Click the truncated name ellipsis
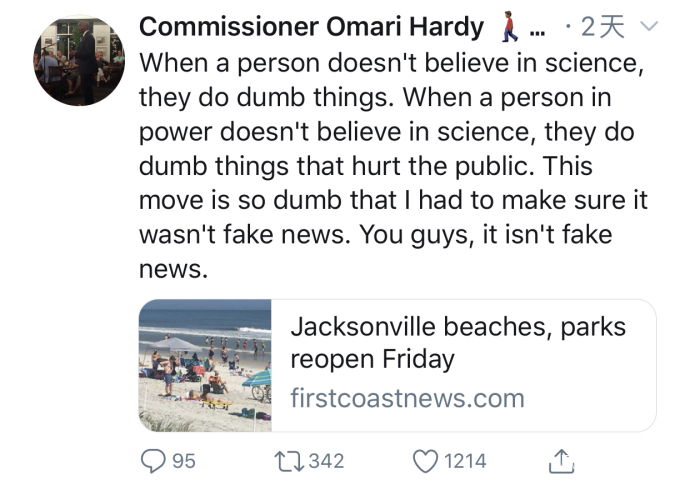This screenshot has height=485, width=690. [537, 30]
